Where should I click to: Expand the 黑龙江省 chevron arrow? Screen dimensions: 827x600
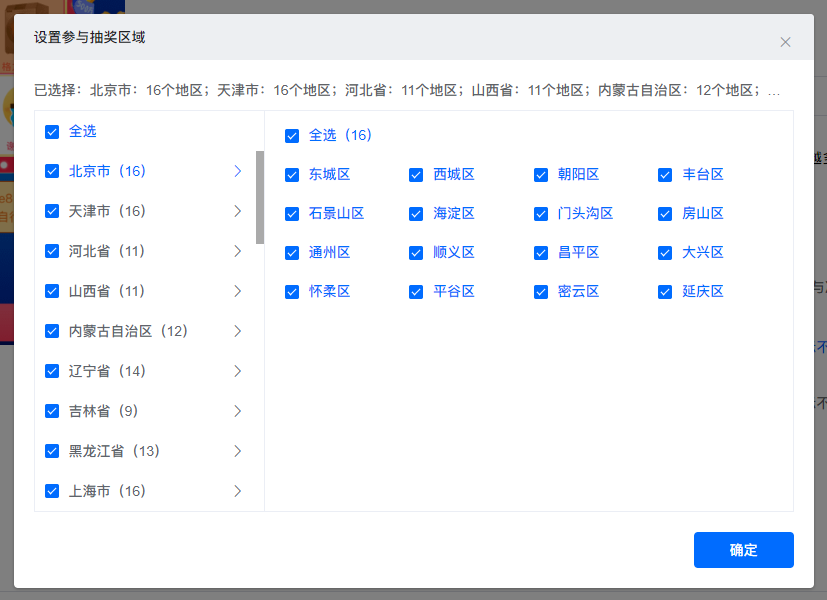coord(237,451)
